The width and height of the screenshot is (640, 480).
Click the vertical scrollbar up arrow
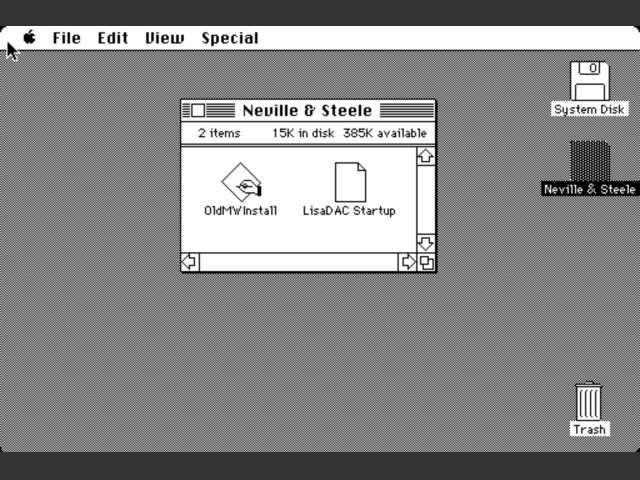coord(426,156)
